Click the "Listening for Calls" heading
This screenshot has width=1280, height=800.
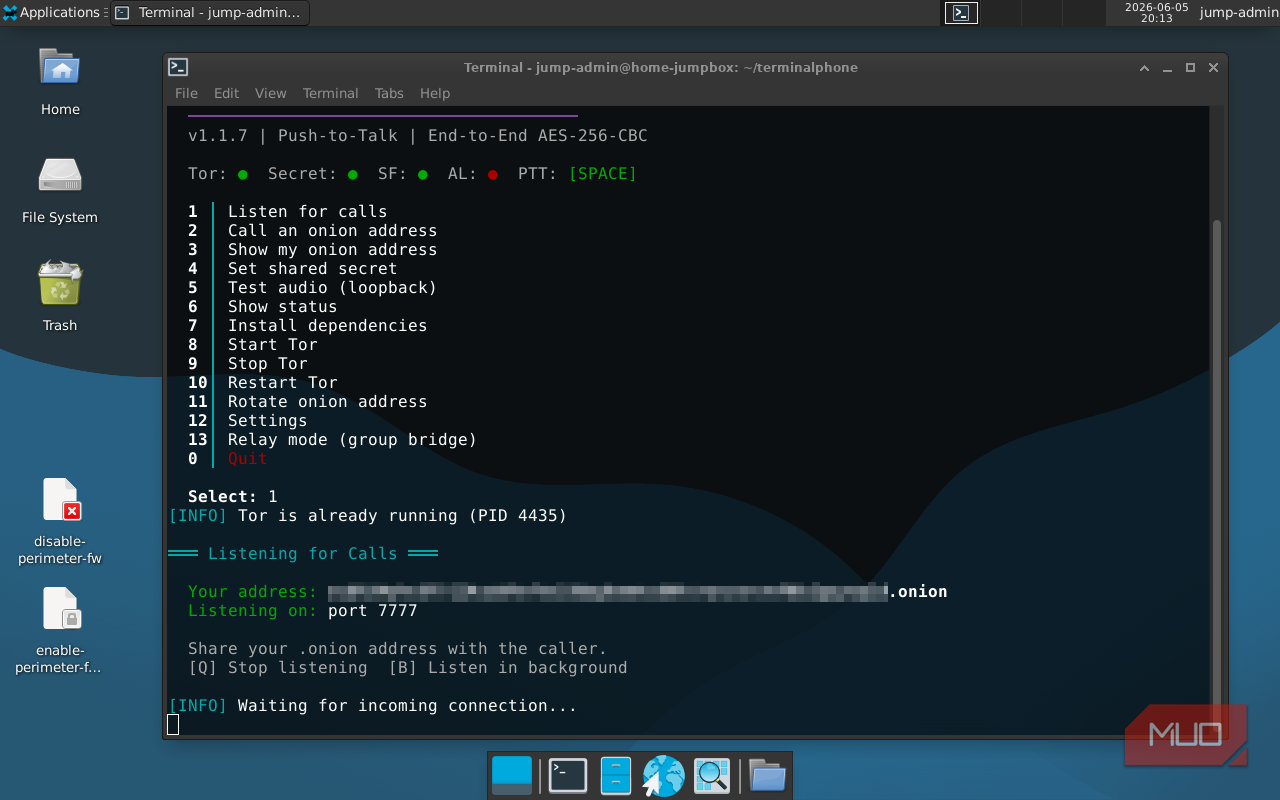click(x=302, y=553)
